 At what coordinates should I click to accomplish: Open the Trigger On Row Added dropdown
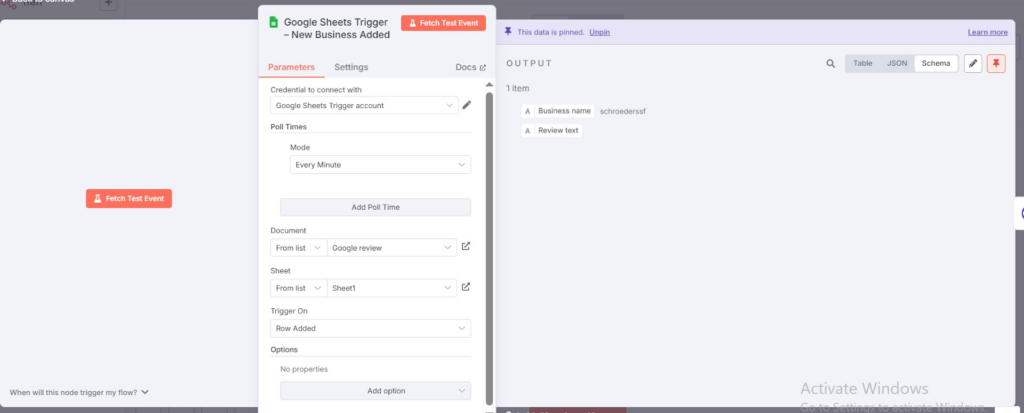pyautogui.click(x=370, y=328)
